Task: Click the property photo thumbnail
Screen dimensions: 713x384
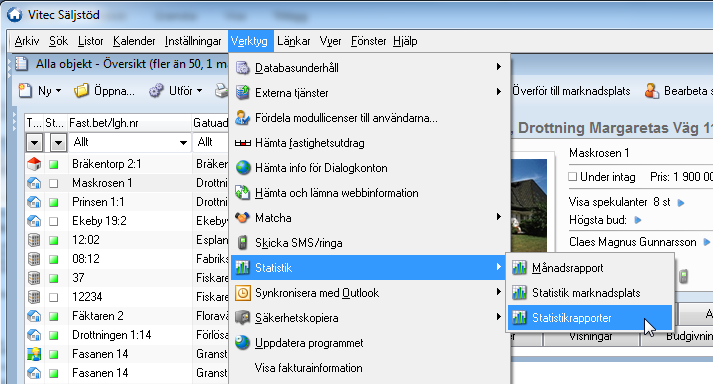Action: tap(529, 205)
